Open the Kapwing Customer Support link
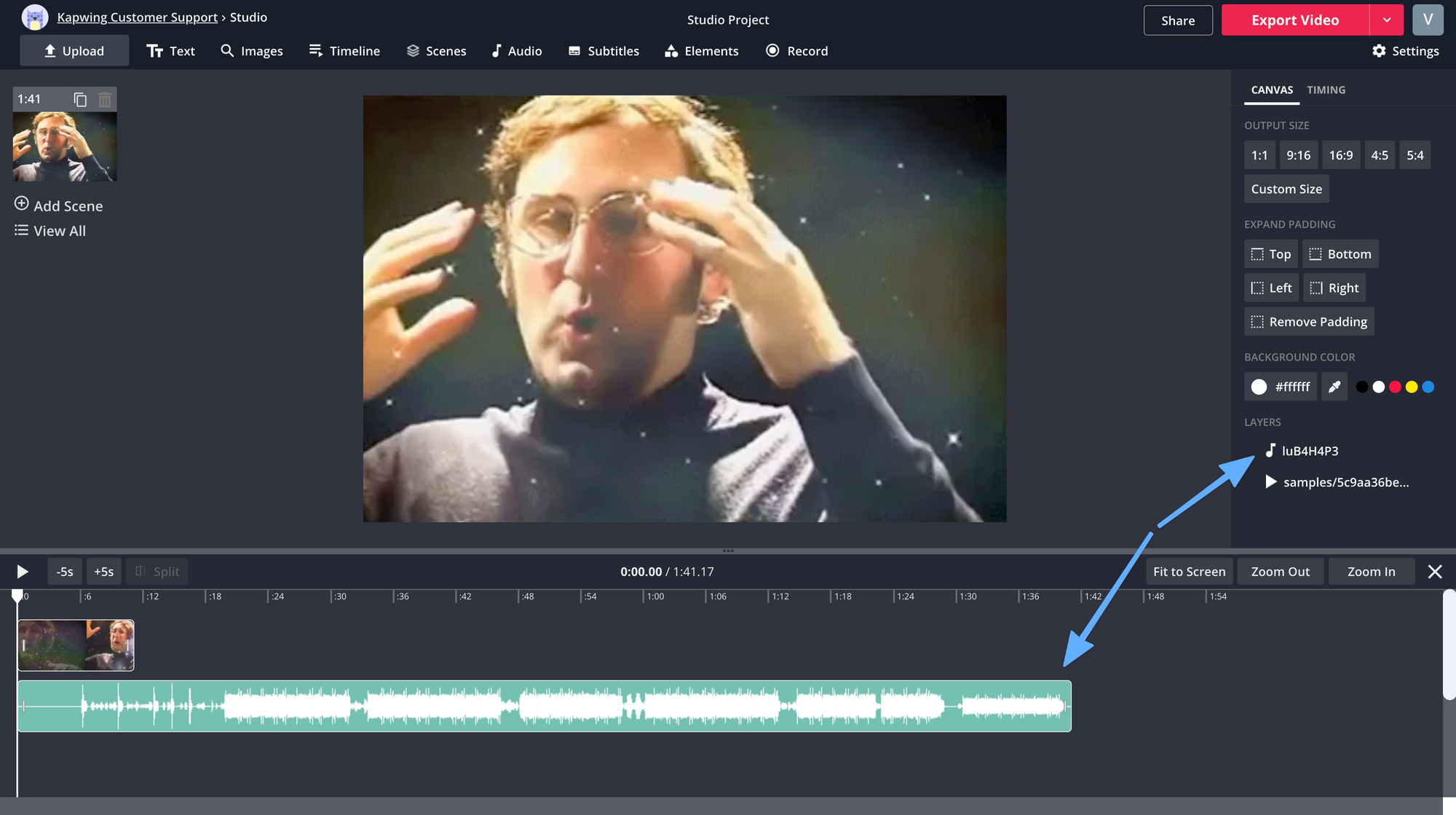This screenshot has width=1456, height=815. (x=137, y=17)
